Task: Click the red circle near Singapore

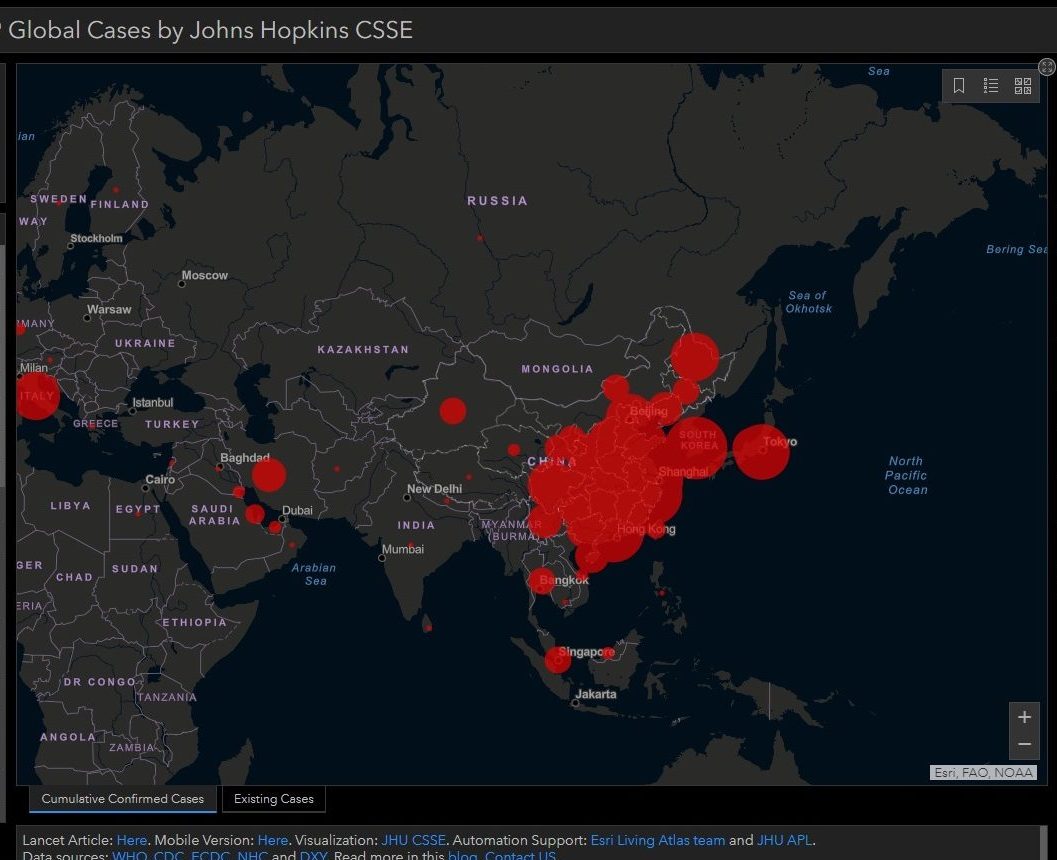Action: pos(558,659)
